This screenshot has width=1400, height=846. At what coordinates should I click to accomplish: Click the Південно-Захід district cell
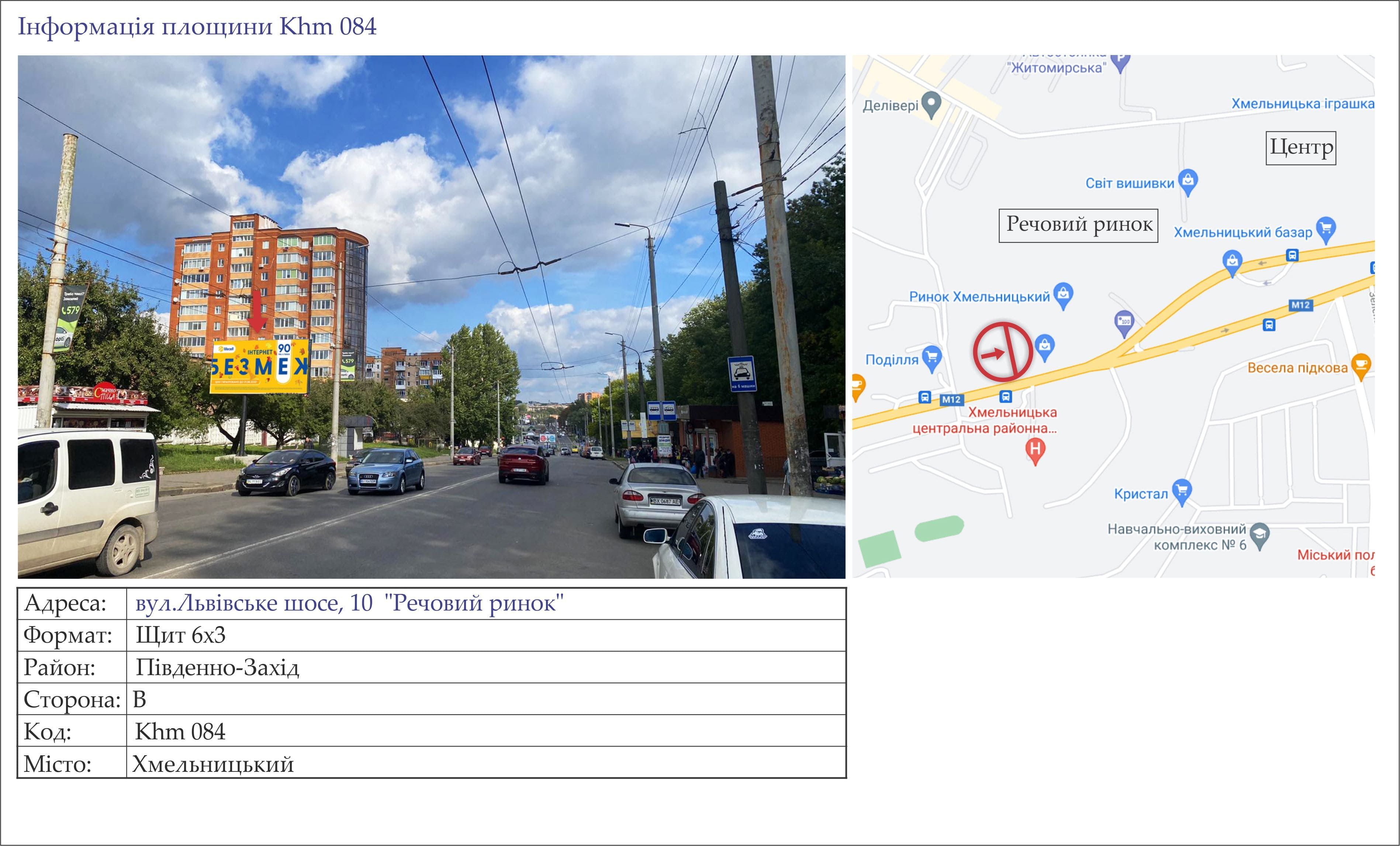point(486,667)
